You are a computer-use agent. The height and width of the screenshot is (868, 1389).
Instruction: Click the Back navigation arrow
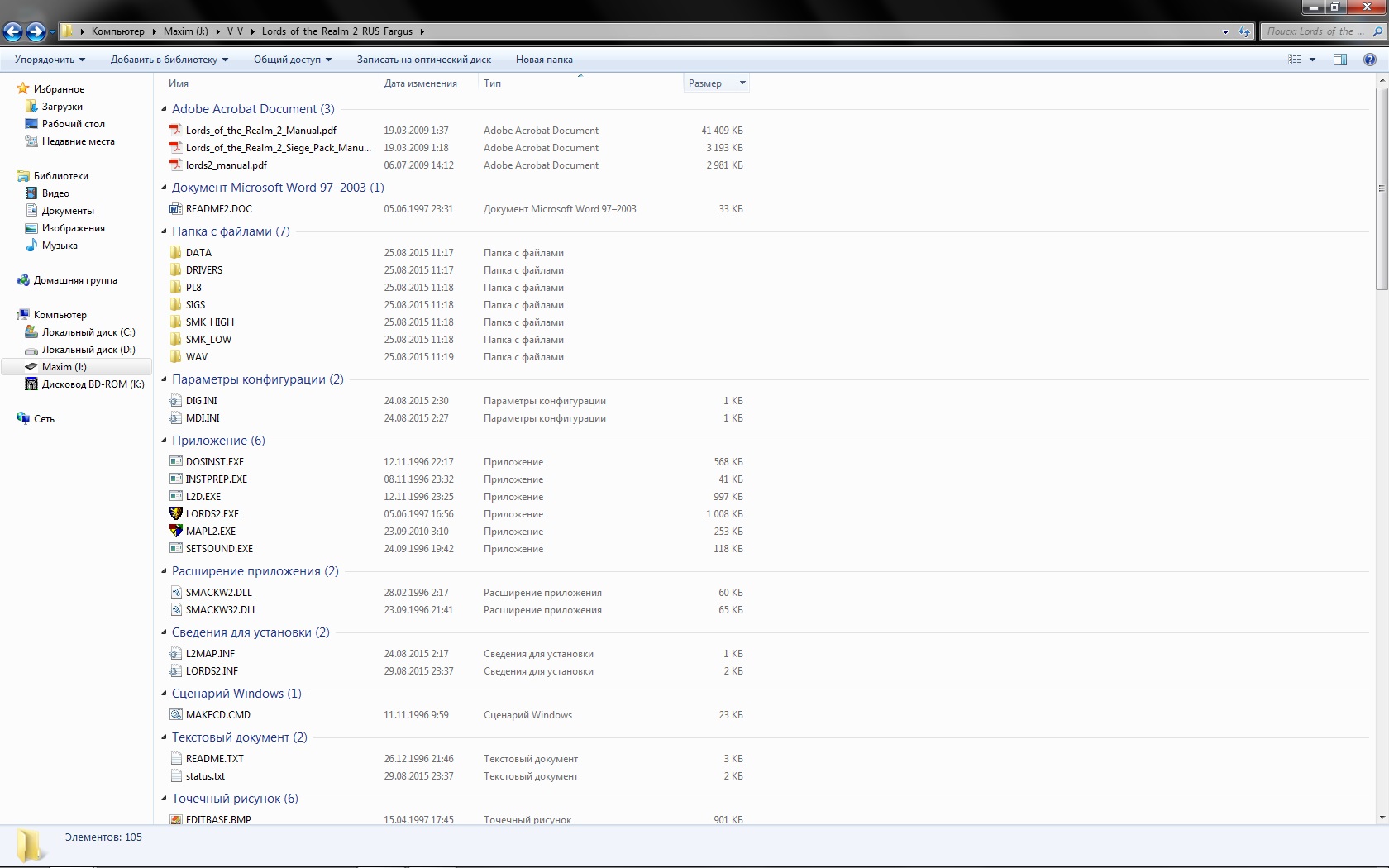pyautogui.click(x=13, y=31)
